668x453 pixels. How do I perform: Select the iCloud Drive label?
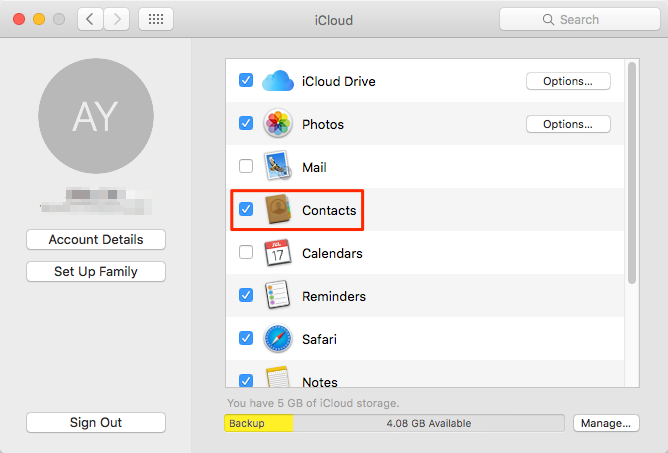pos(339,81)
